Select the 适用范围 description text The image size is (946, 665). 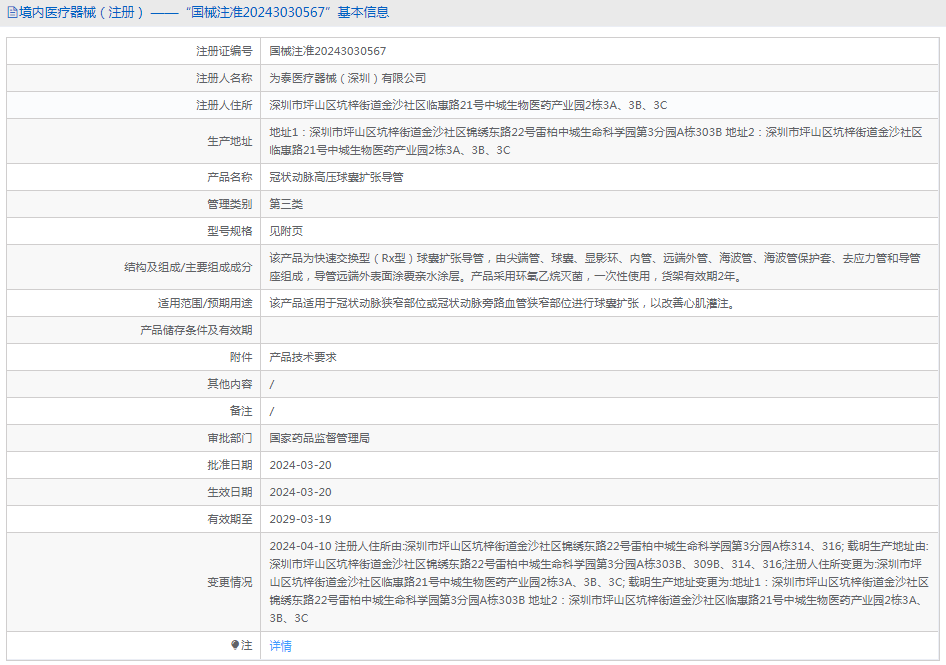(504, 304)
